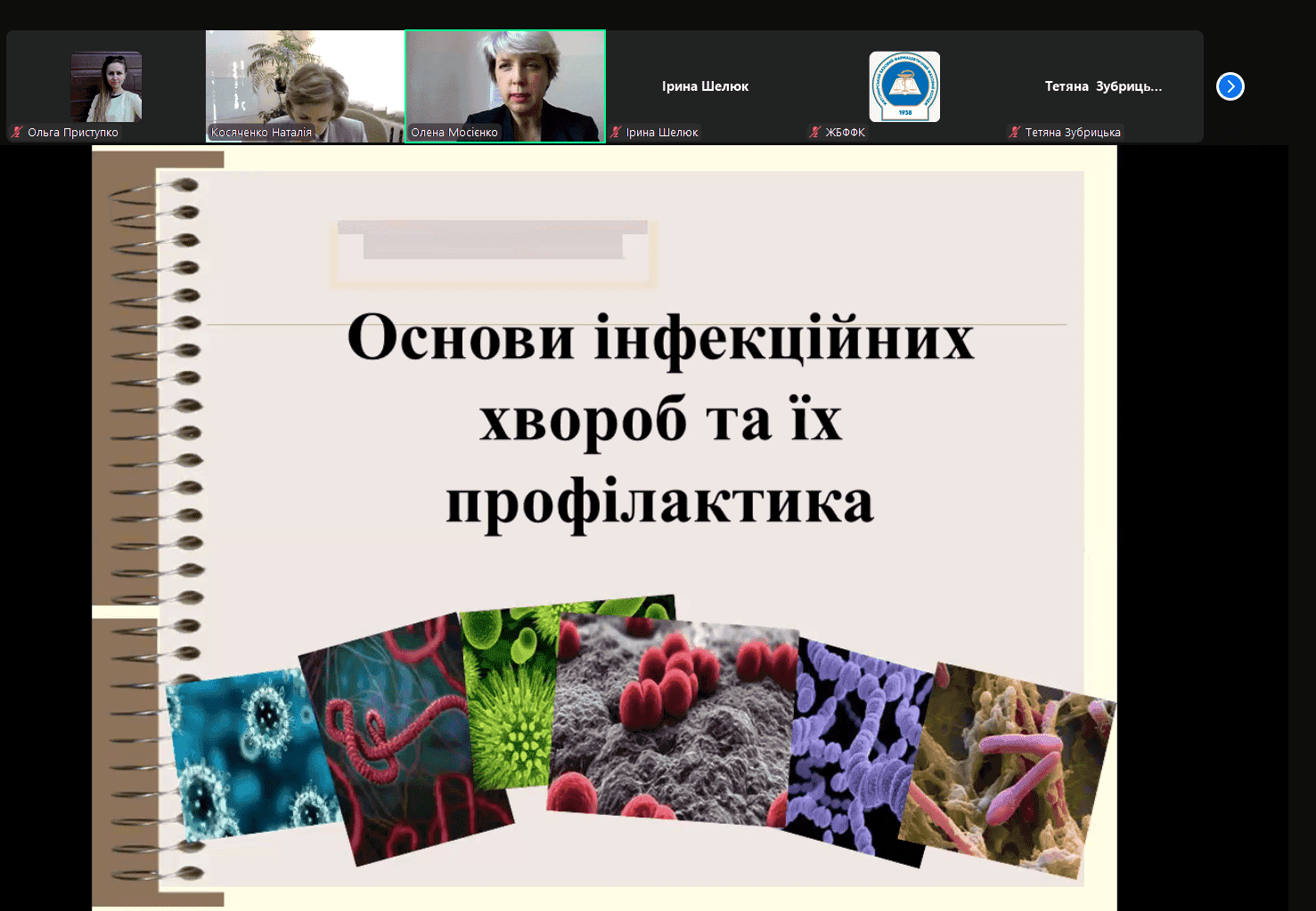1316x911 pixels.
Task: Click the Олена Мосієнко name label
Action: point(454,133)
